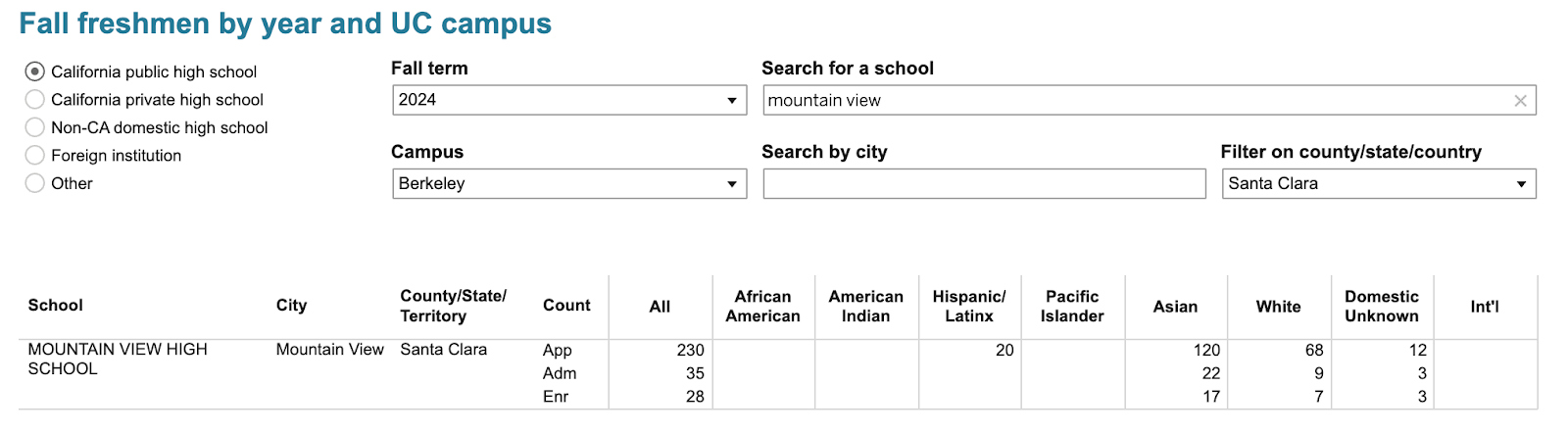Click the City column header
Viewport: 1568px width, 434px height.
coord(291,306)
